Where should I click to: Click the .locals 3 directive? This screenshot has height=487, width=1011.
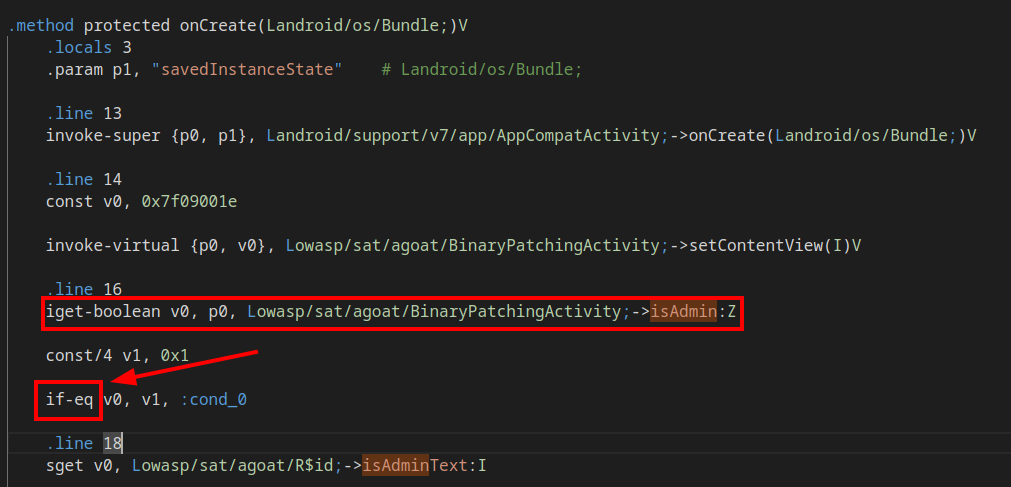point(89,47)
